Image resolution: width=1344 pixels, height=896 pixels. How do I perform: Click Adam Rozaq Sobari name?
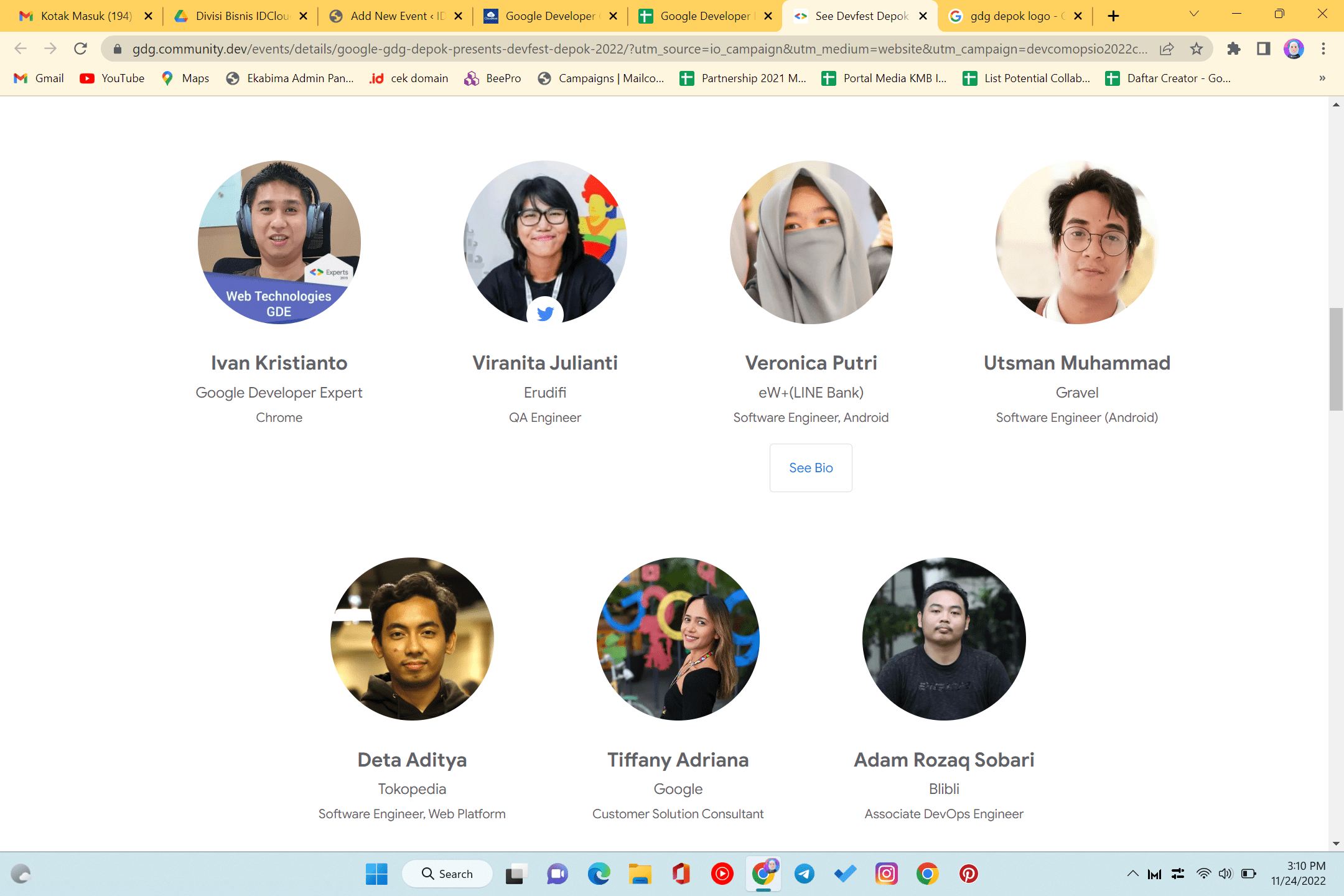click(944, 759)
